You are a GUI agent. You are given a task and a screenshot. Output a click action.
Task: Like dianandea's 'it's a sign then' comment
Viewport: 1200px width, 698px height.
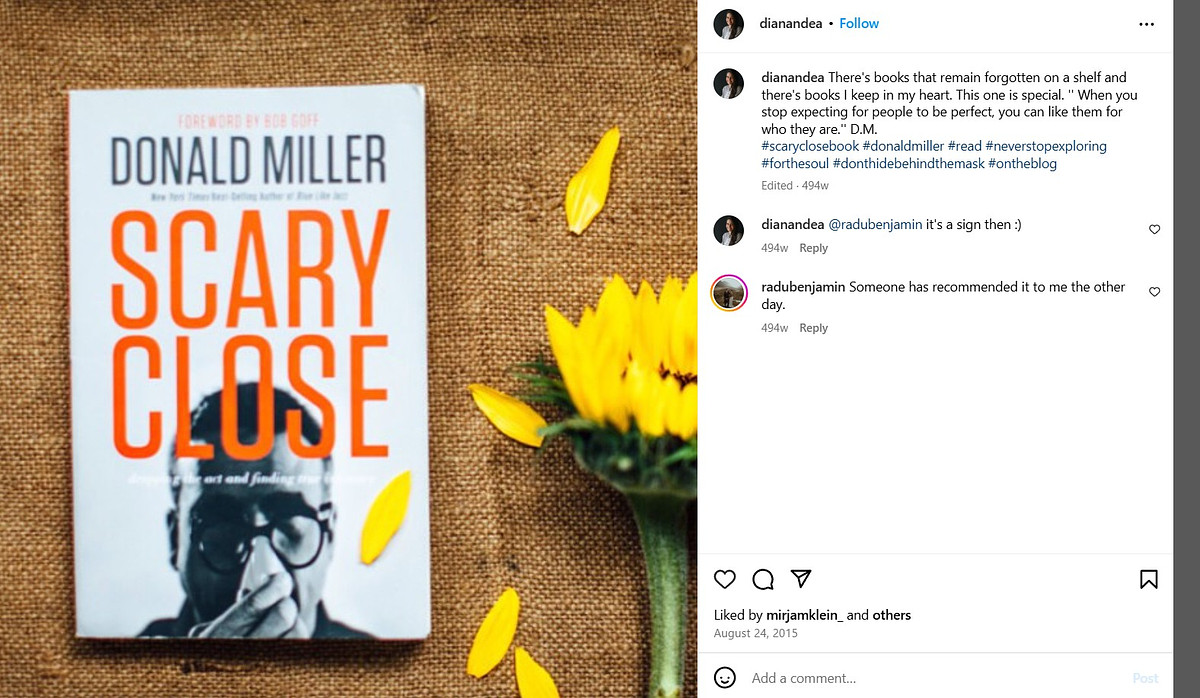coord(1154,229)
